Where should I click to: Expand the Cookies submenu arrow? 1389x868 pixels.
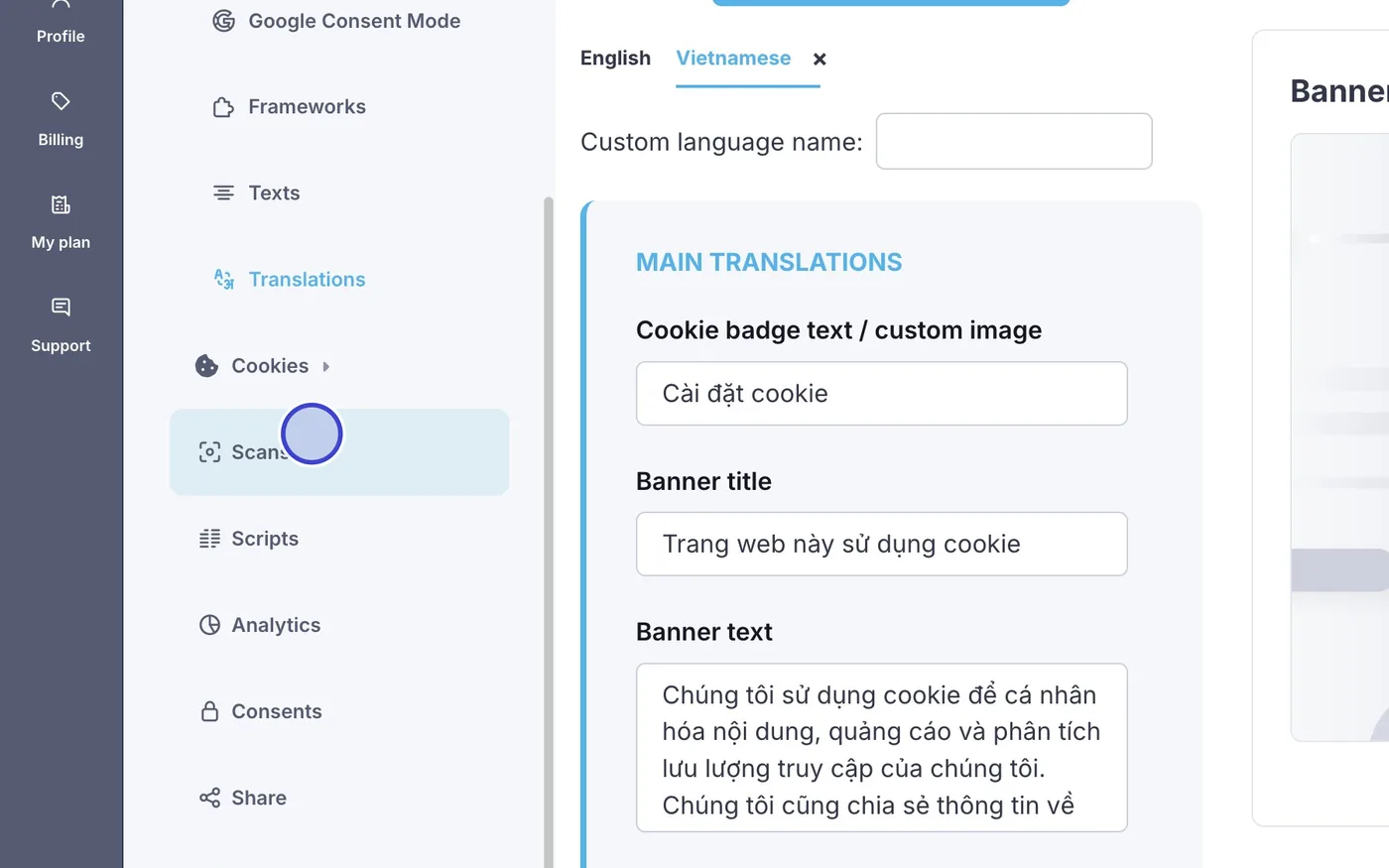pyautogui.click(x=326, y=366)
